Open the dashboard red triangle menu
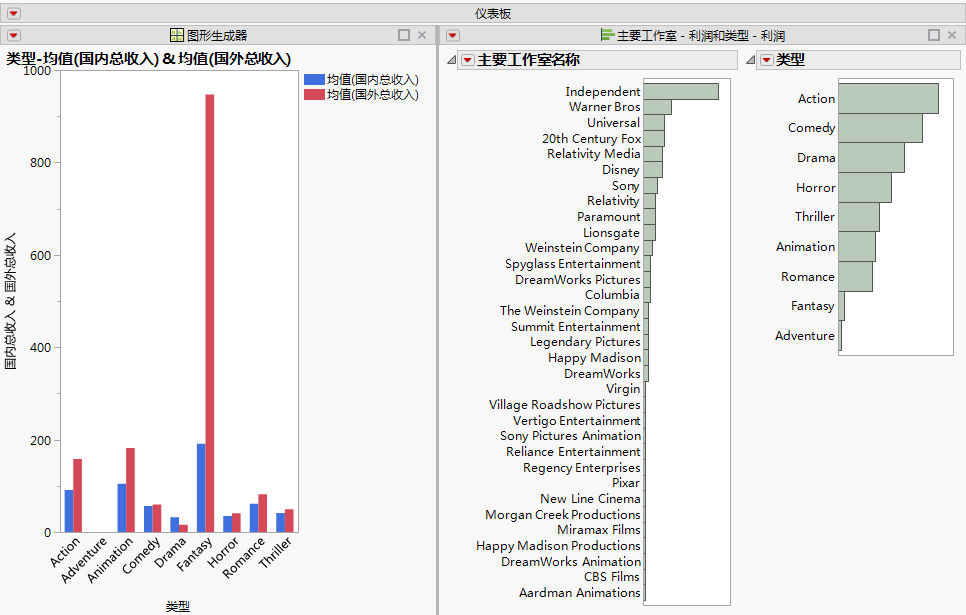The height and width of the screenshot is (615, 966). coord(14,14)
